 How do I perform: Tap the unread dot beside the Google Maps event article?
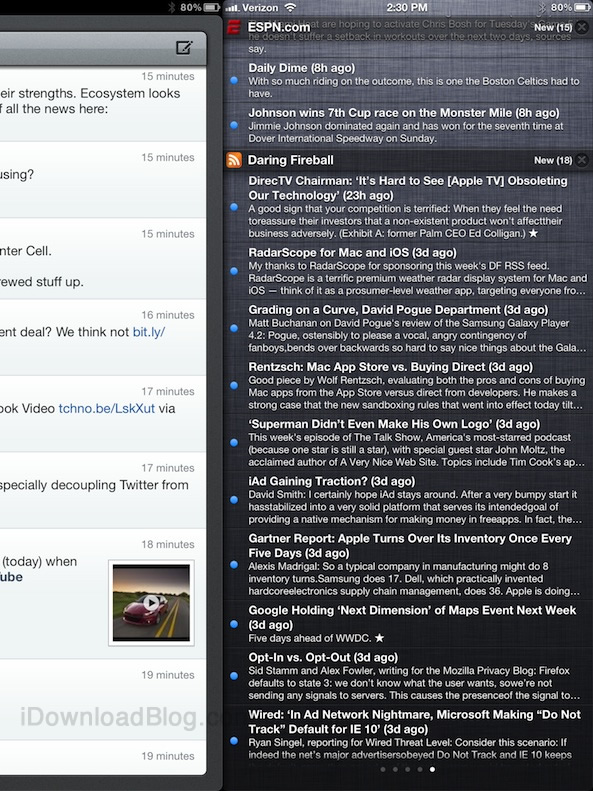point(234,624)
